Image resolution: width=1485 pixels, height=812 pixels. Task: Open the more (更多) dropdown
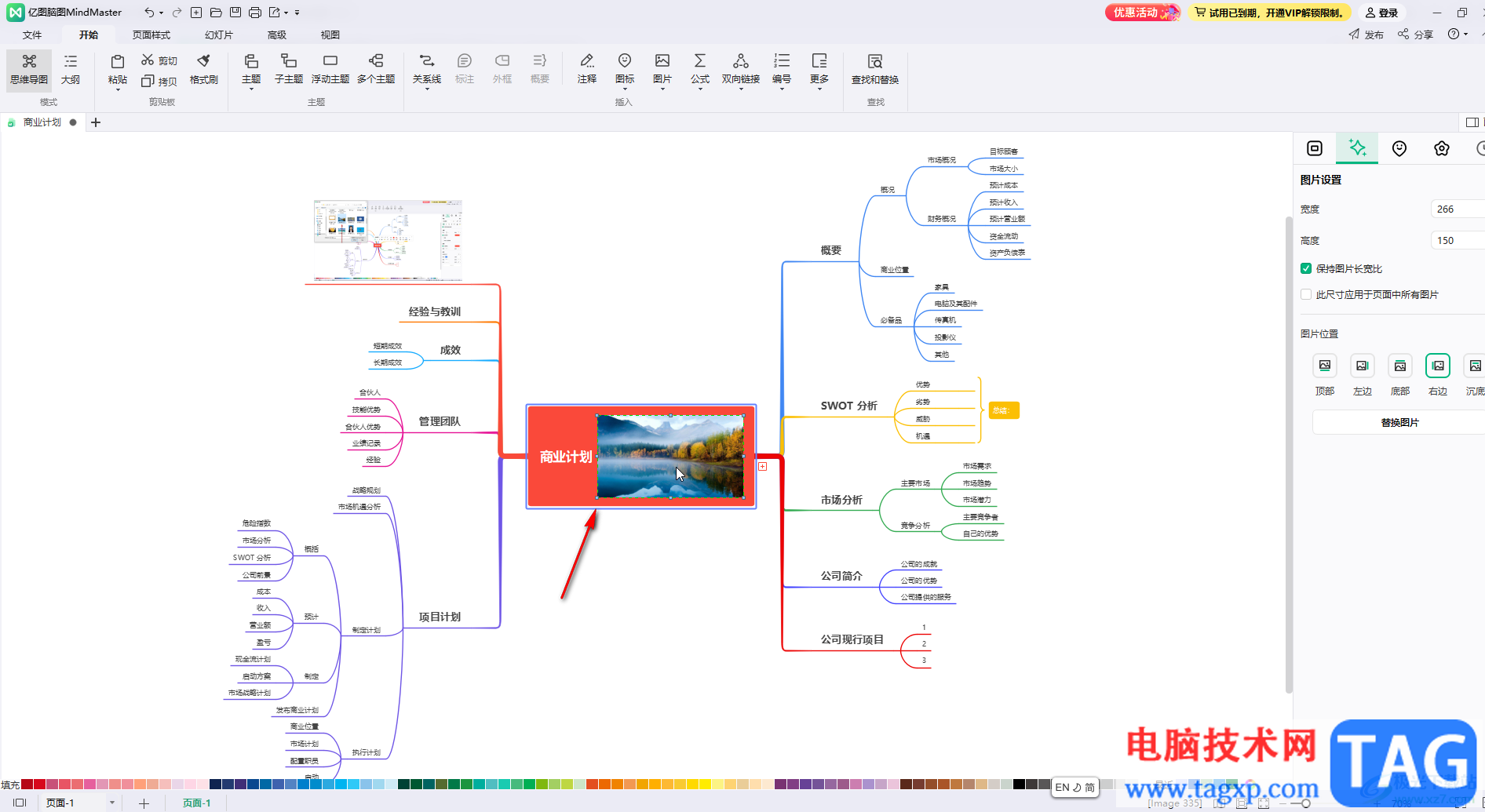tap(819, 89)
